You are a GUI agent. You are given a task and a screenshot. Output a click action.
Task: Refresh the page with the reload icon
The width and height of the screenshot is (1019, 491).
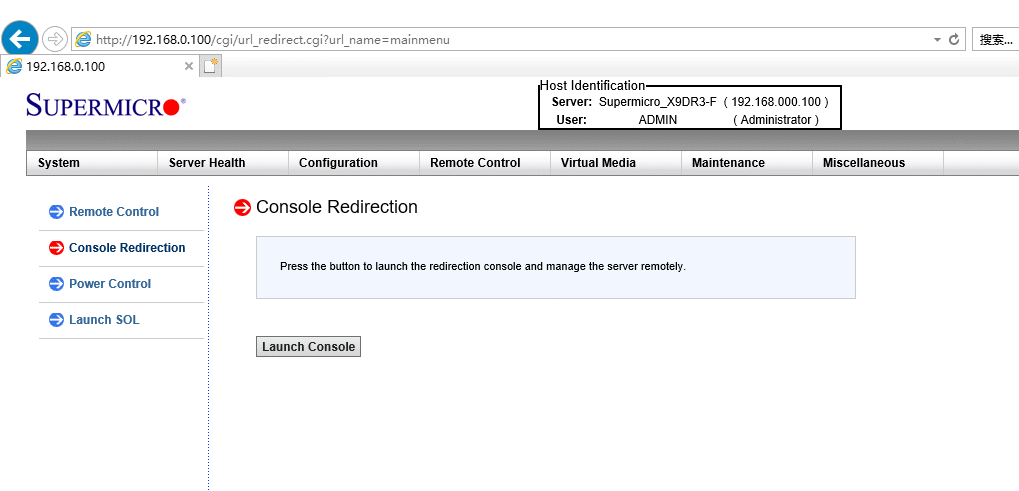[954, 40]
